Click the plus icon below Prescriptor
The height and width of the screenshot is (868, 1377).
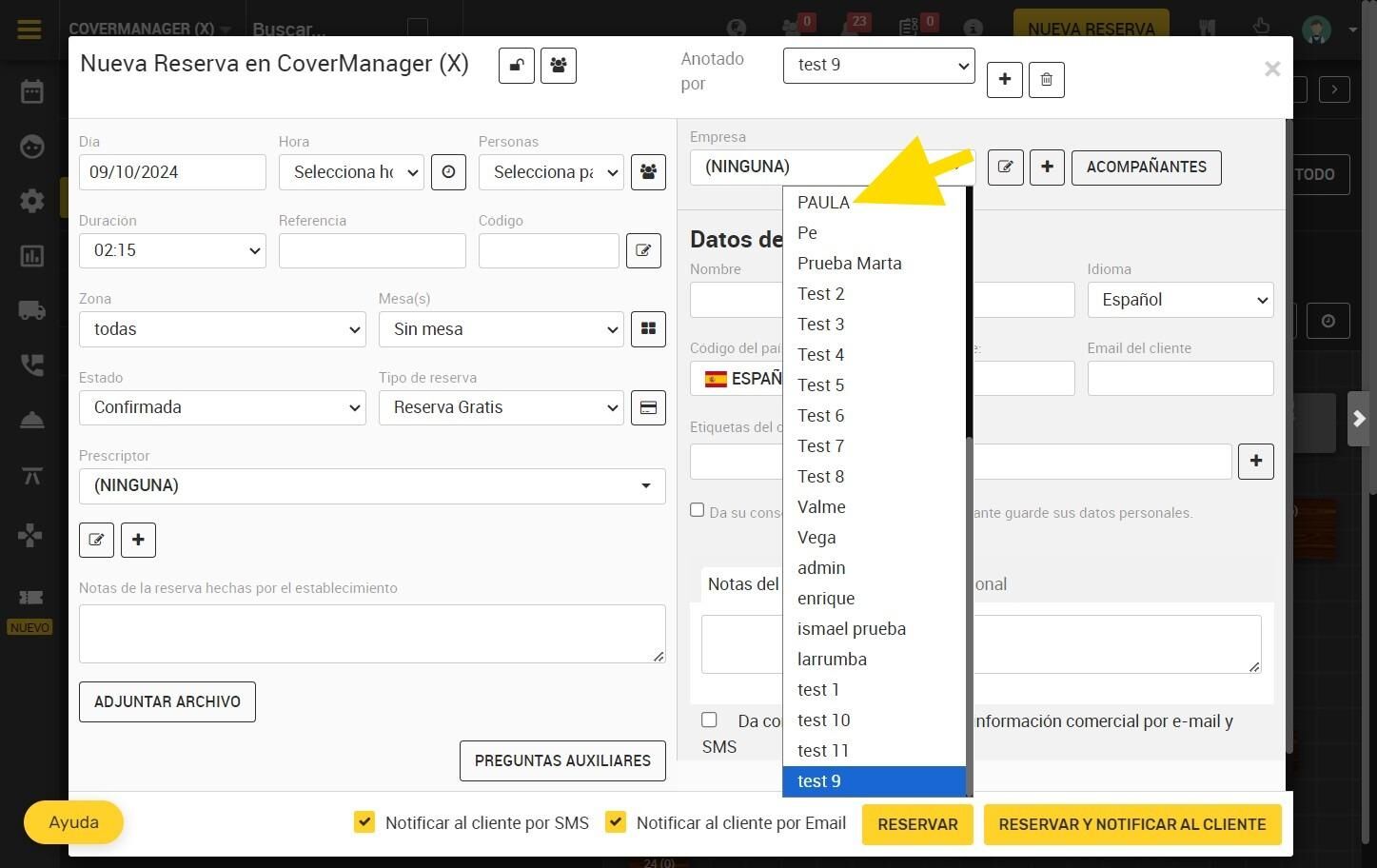point(138,540)
